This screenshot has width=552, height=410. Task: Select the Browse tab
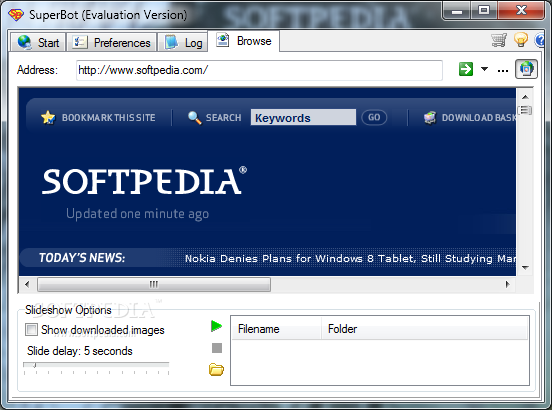click(x=244, y=41)
